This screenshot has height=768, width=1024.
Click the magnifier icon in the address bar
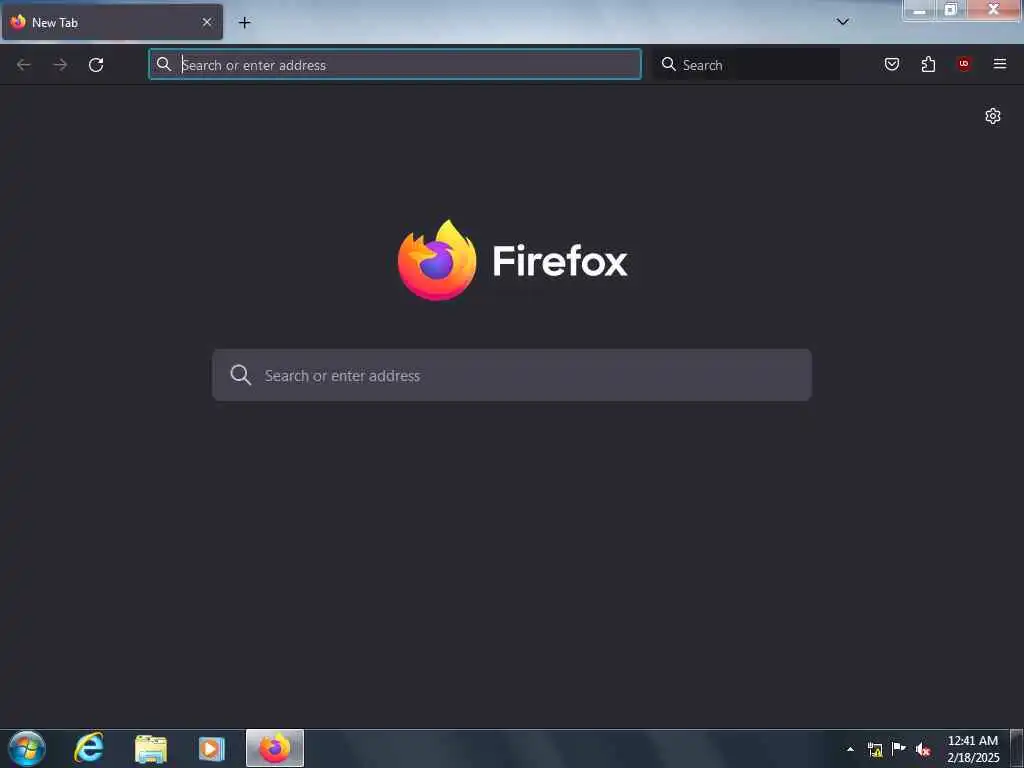[164, 64]
